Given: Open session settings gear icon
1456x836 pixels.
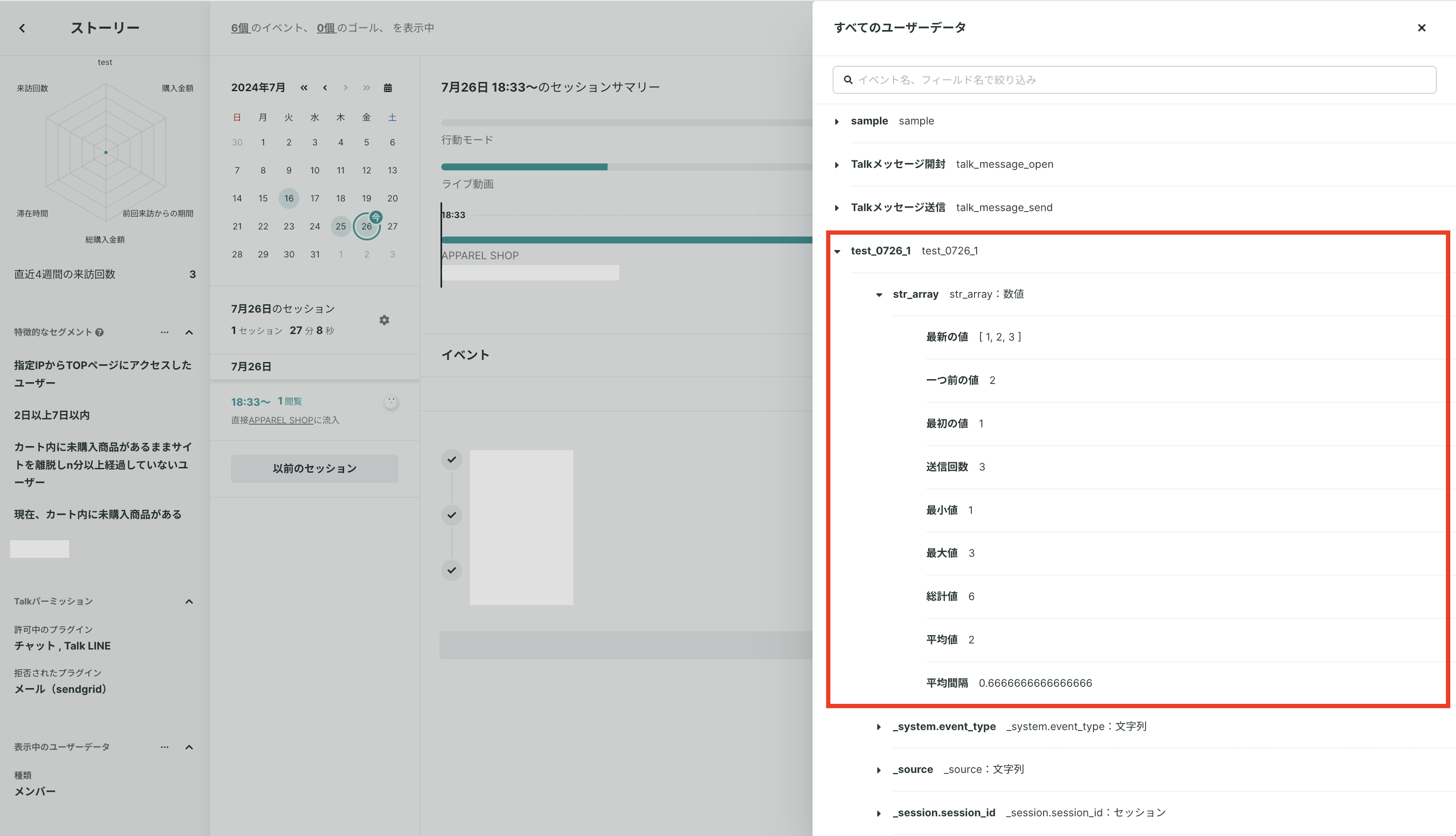Looking at the screenshot, I should pyautogui.click(x=384, y=320).
